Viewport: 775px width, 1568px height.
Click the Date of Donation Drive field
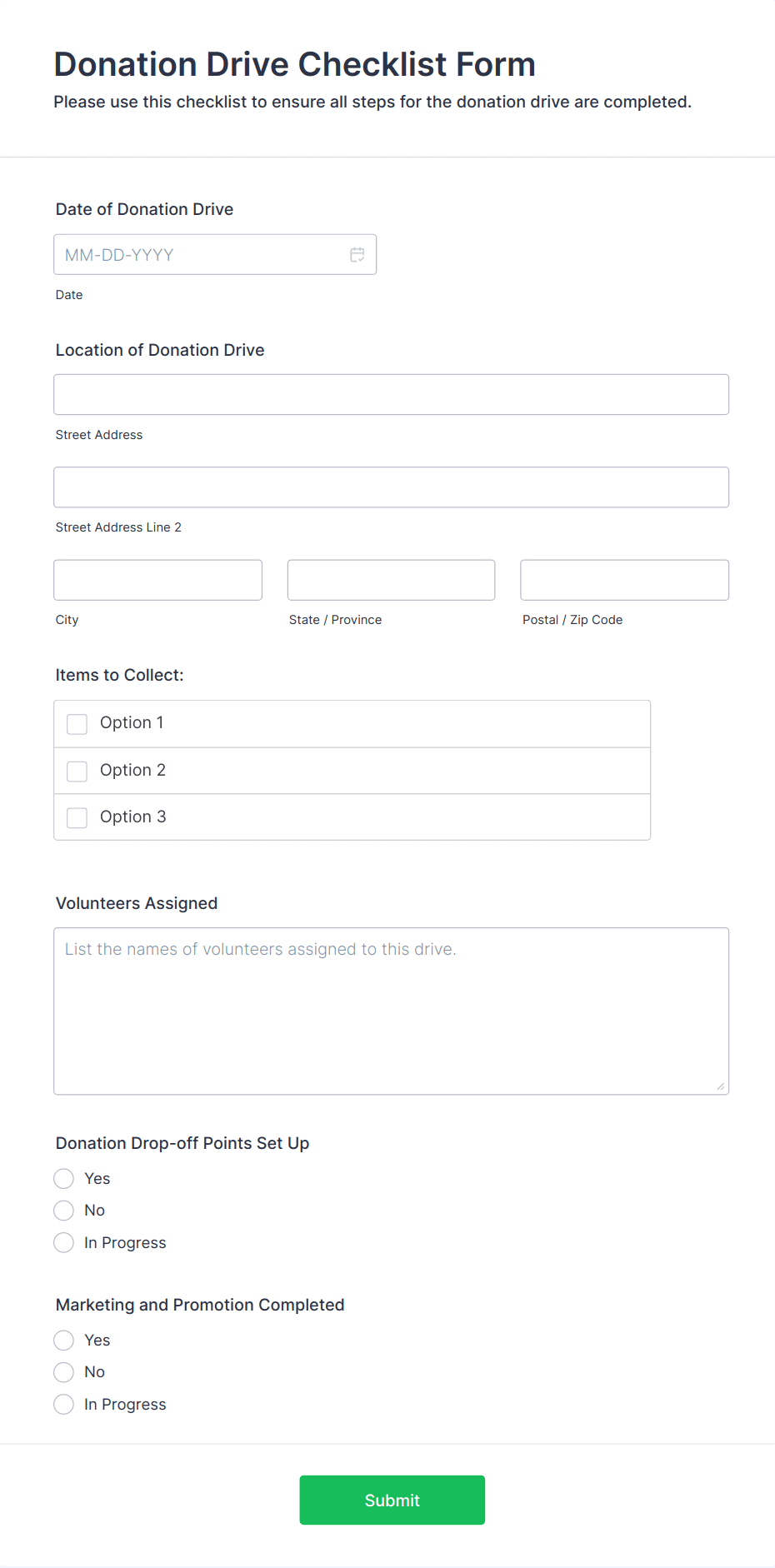[x=215, y=255]
